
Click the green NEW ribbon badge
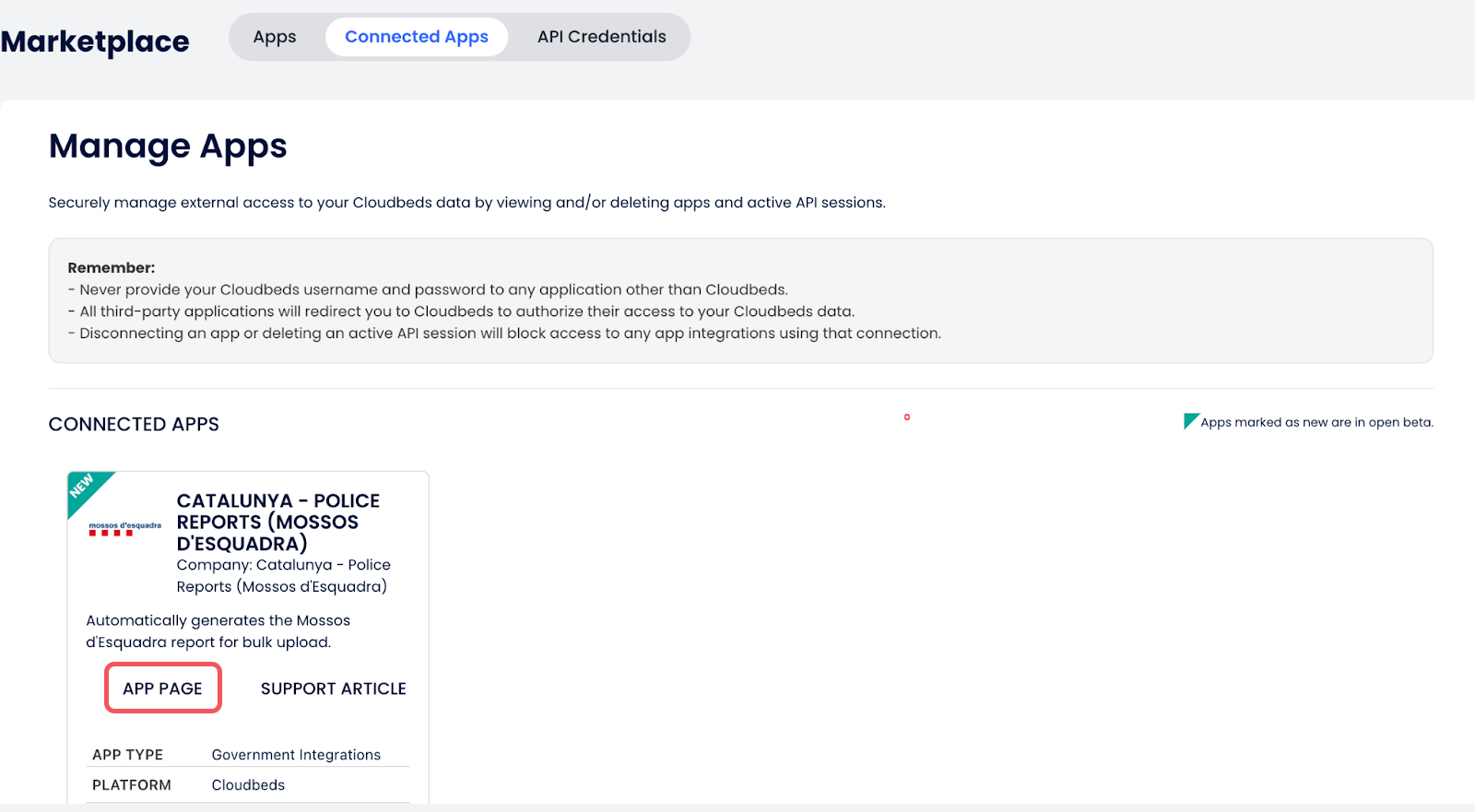click(x=84, y=488)
